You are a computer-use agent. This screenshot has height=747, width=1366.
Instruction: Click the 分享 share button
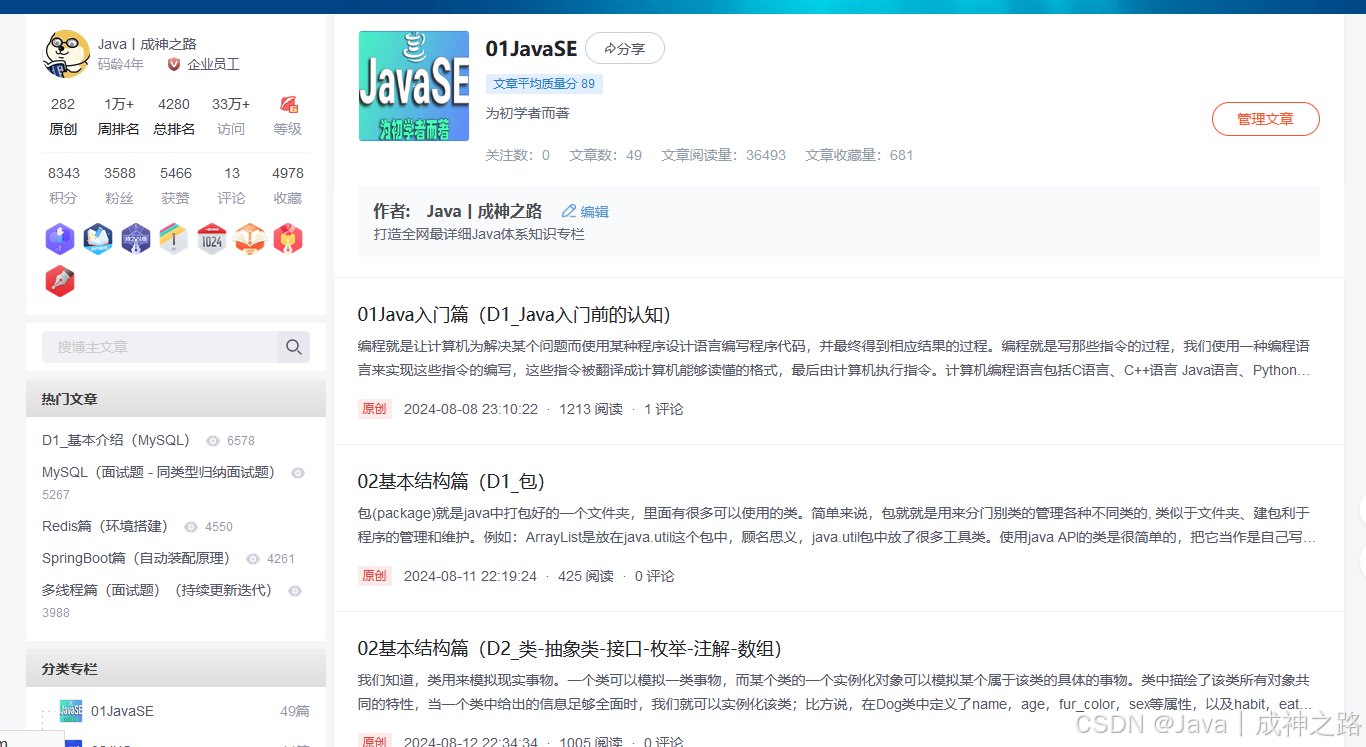coord(625,48)
